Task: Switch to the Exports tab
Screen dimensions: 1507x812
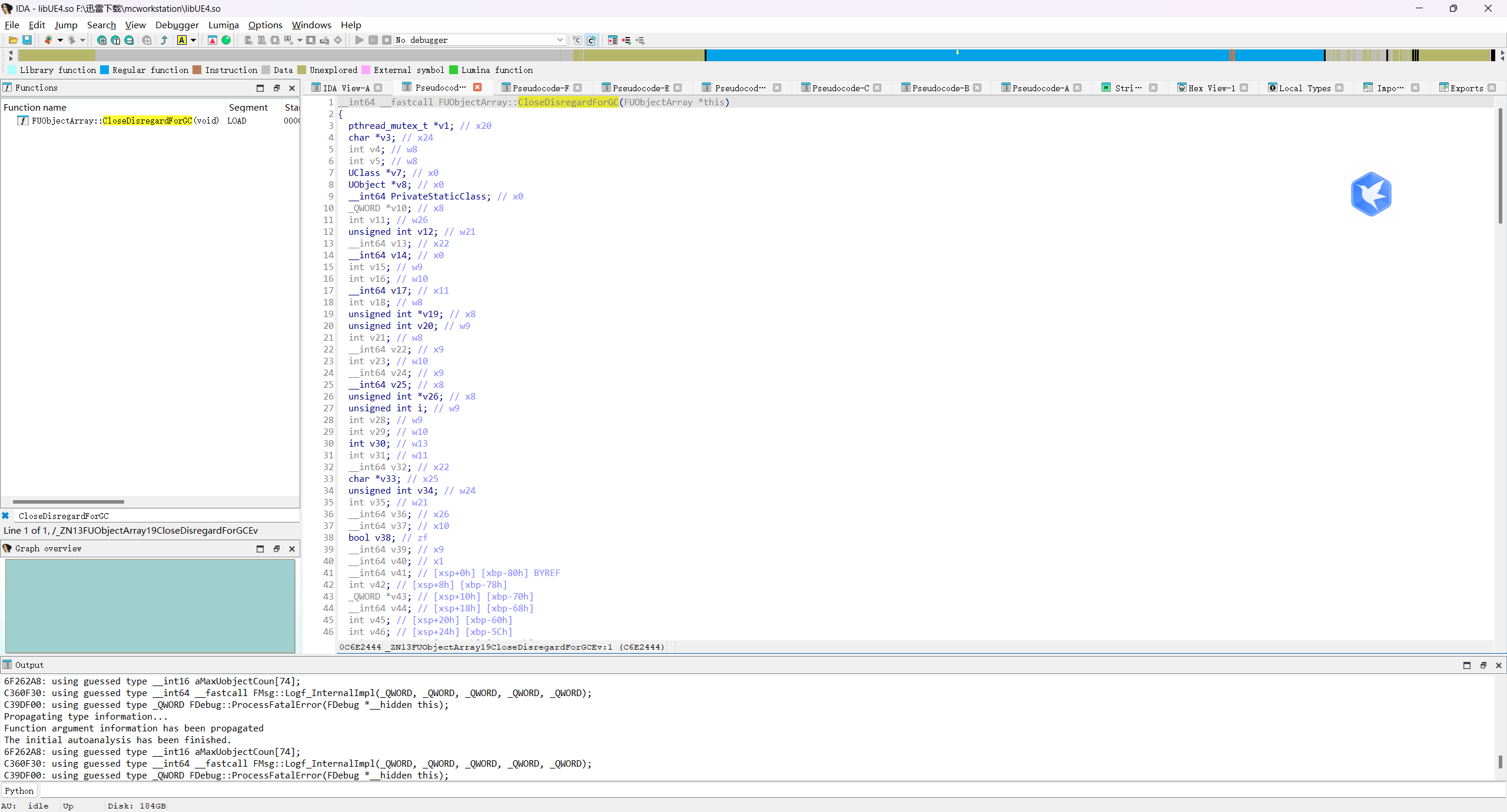Action: [1466, 88]
